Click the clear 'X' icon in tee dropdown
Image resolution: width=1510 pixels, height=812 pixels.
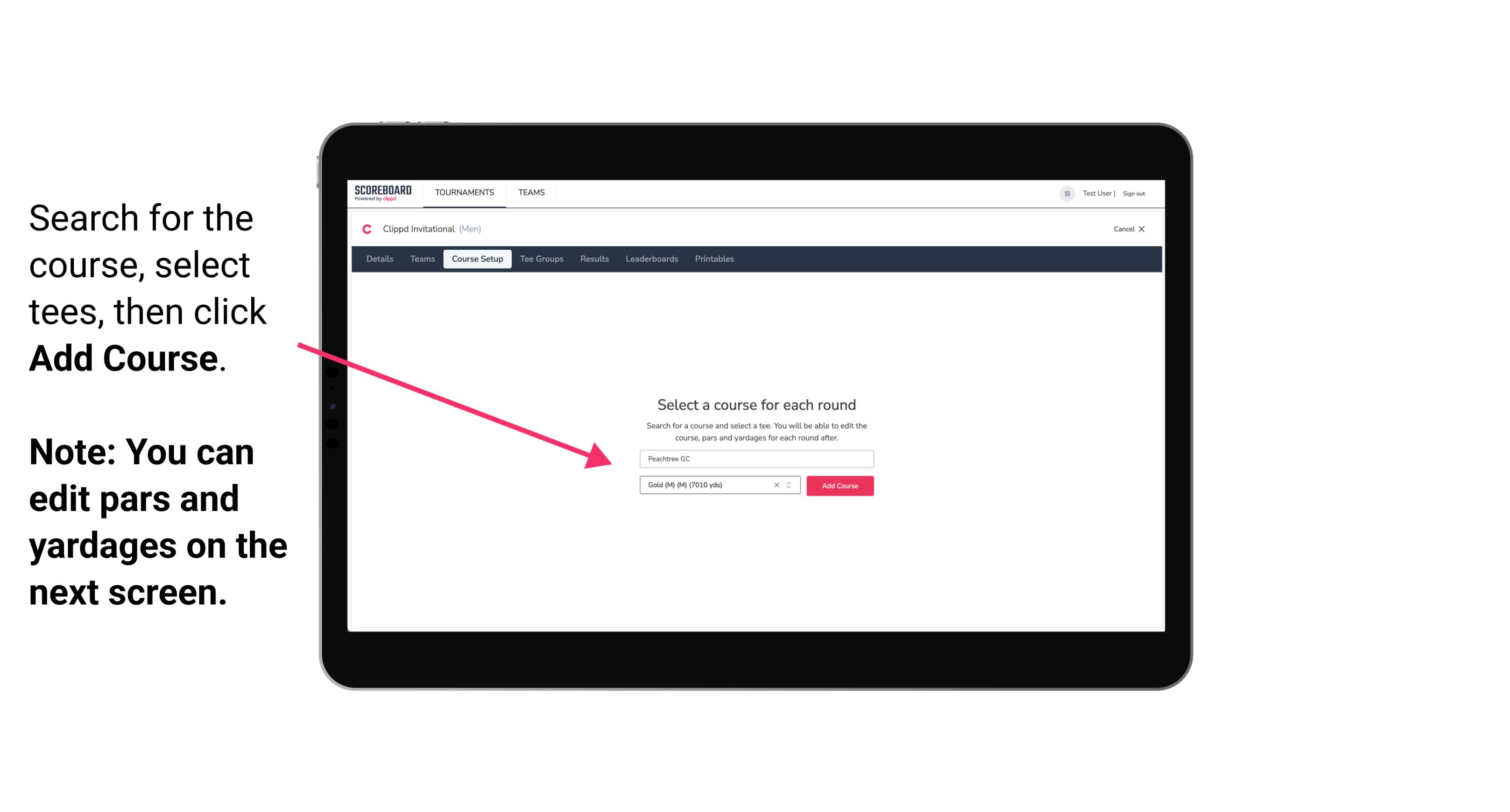click(x=776, y=485)
